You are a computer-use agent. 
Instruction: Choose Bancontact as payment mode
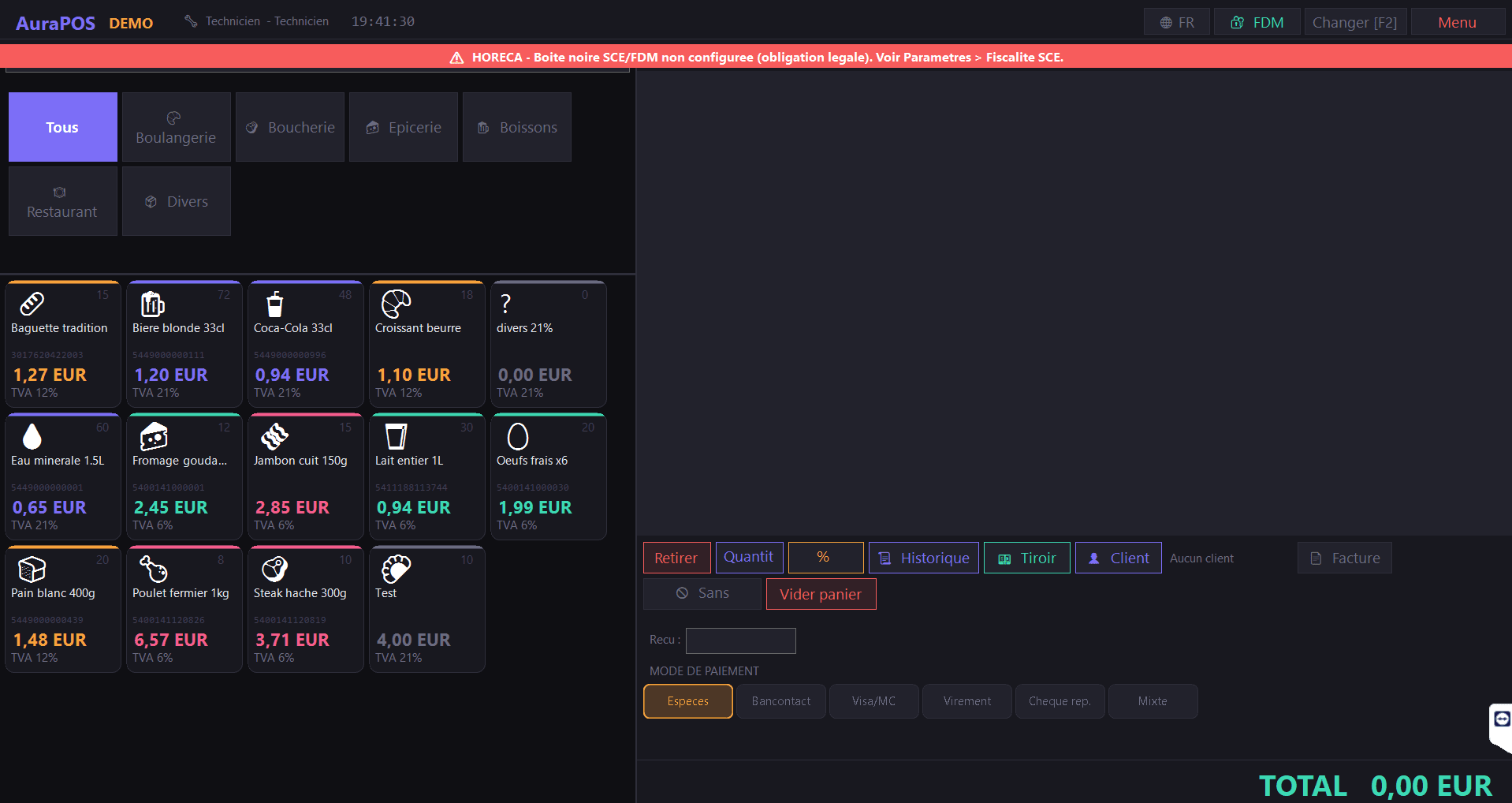[780, 701]
